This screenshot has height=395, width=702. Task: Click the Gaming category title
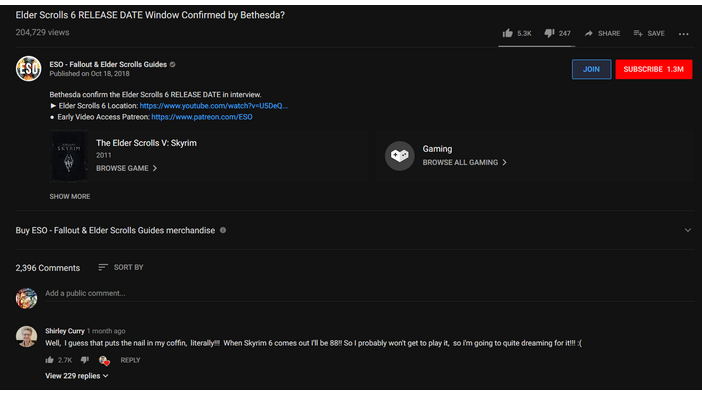click(x=437, y=149)
